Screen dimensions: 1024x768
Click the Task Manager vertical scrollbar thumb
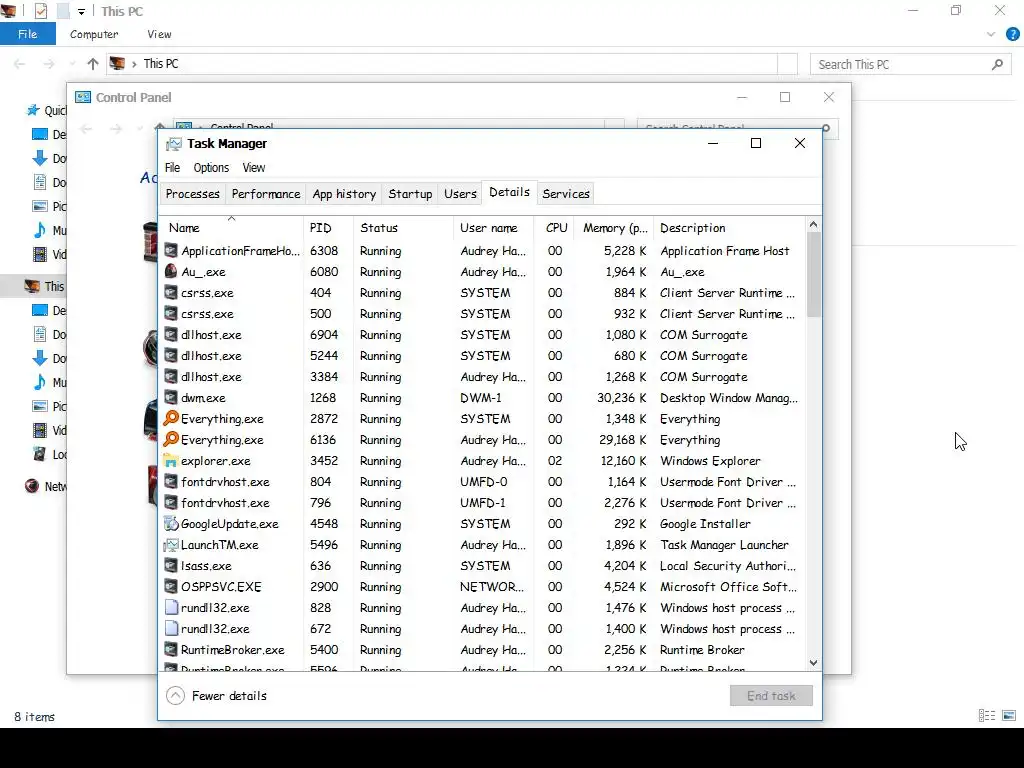(x=814, y=274)
